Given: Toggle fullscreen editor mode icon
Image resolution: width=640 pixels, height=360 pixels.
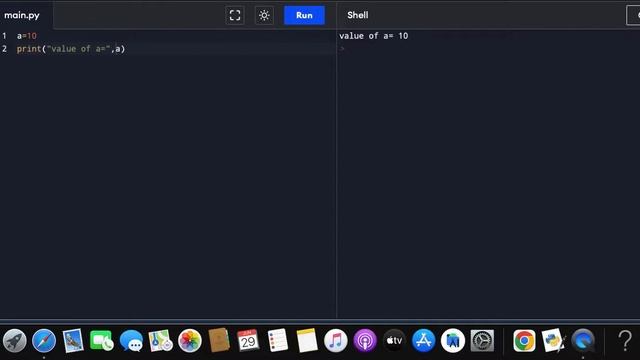Looking at the screenshot, I should point(235,16).
